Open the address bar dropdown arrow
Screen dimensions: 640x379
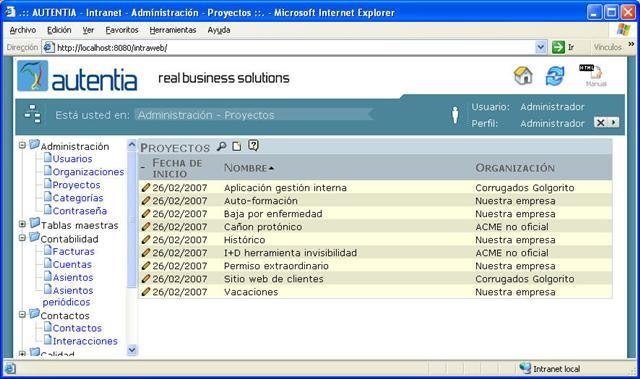(540, 47)
